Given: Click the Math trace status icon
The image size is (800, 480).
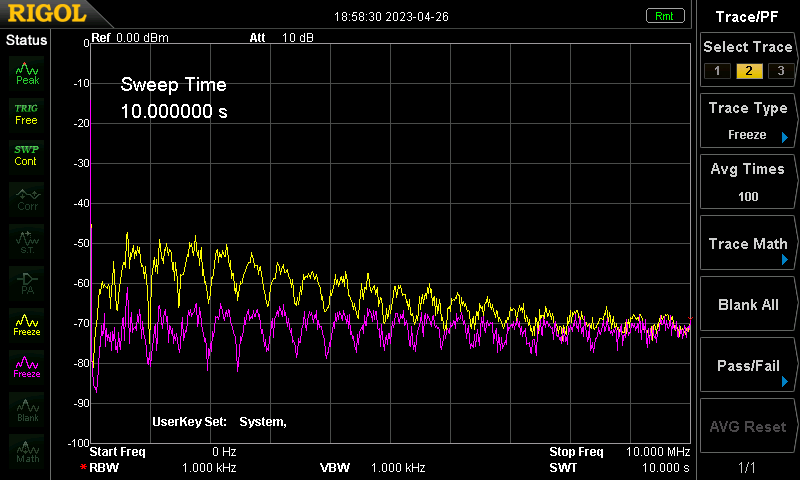Looking at the screenshot, I should 27,451.
